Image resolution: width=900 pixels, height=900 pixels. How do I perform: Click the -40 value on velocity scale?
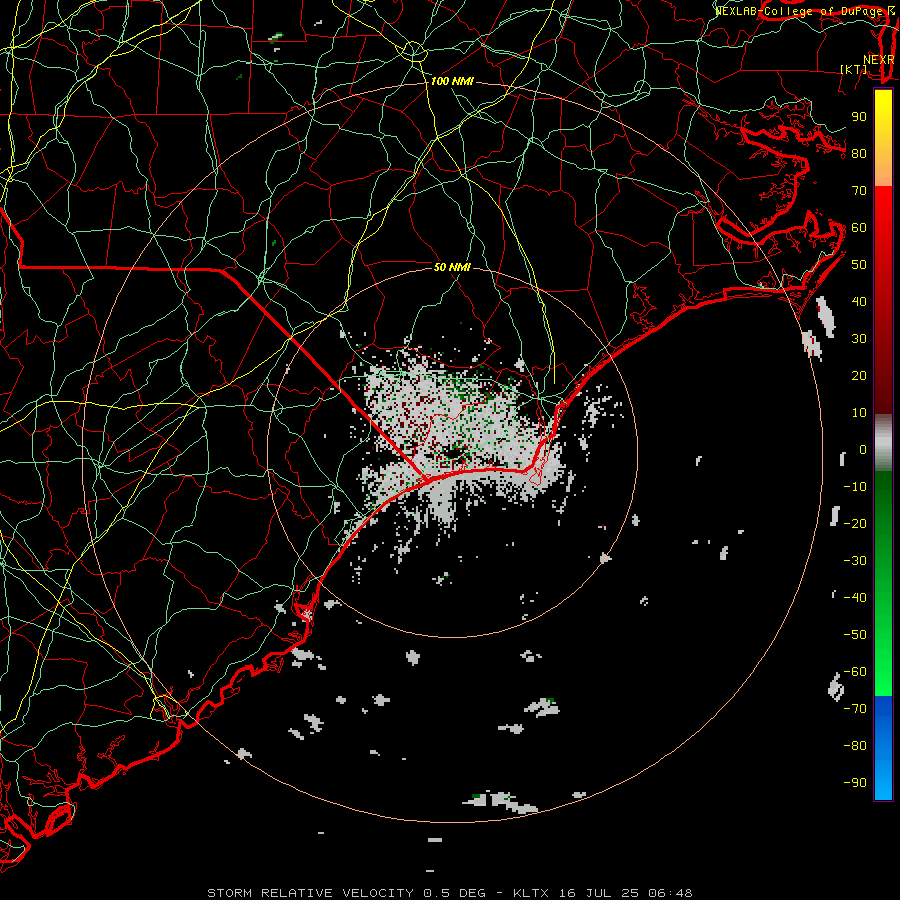(855, 598)
